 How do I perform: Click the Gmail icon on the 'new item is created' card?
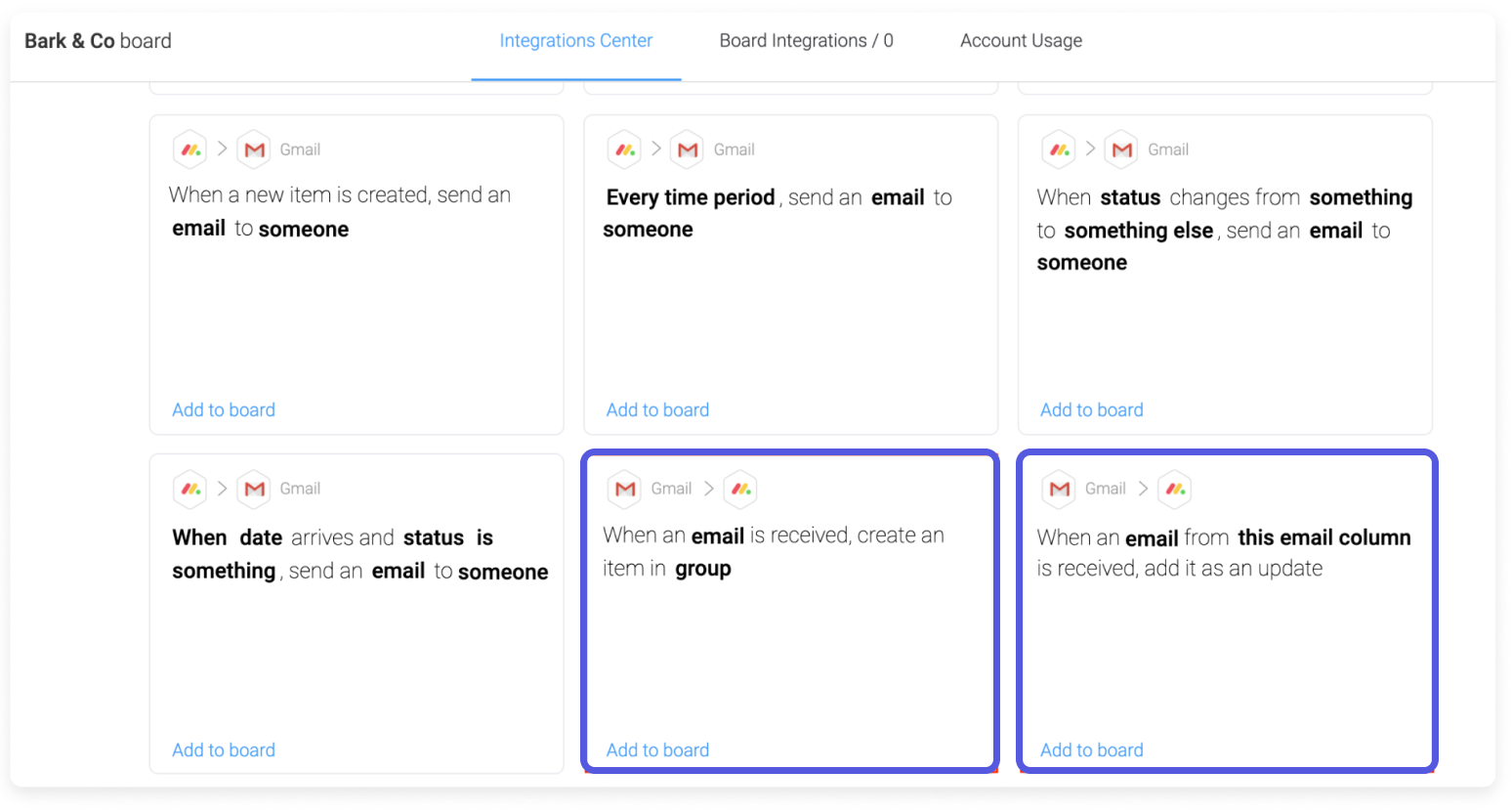pos(254,149)
